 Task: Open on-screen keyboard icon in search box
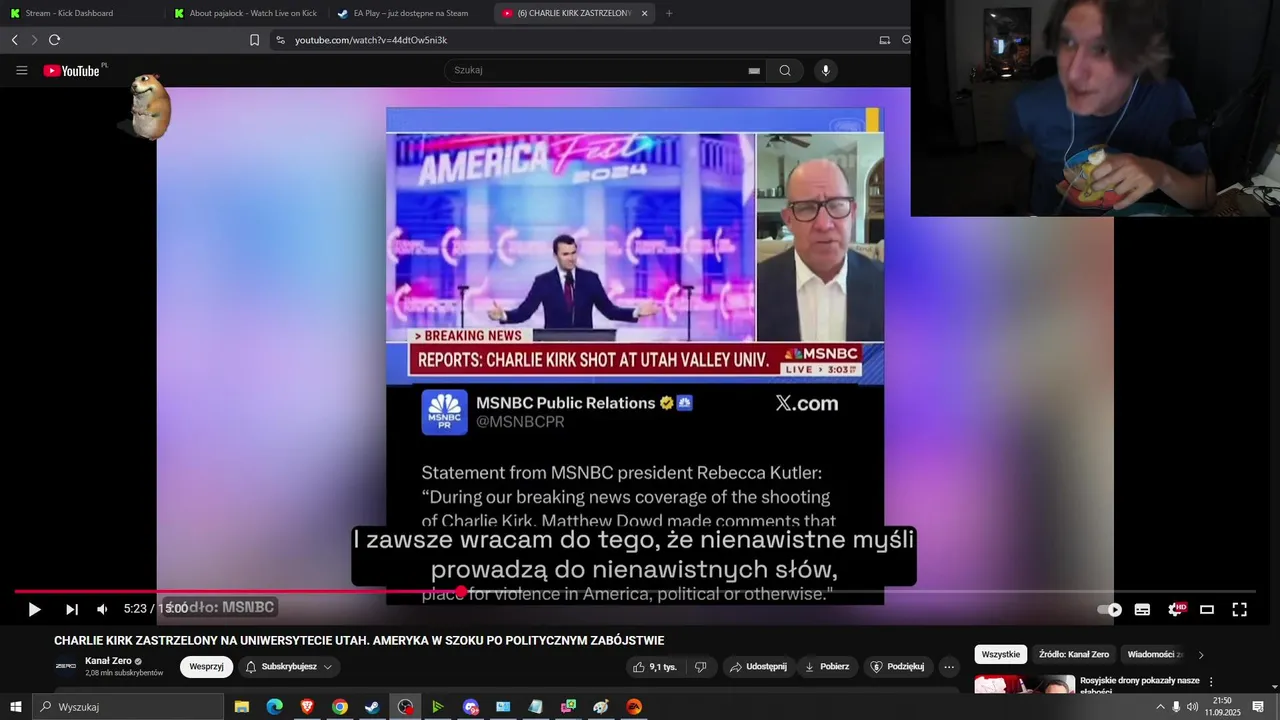pyautogui.click(x=754, y=71)
